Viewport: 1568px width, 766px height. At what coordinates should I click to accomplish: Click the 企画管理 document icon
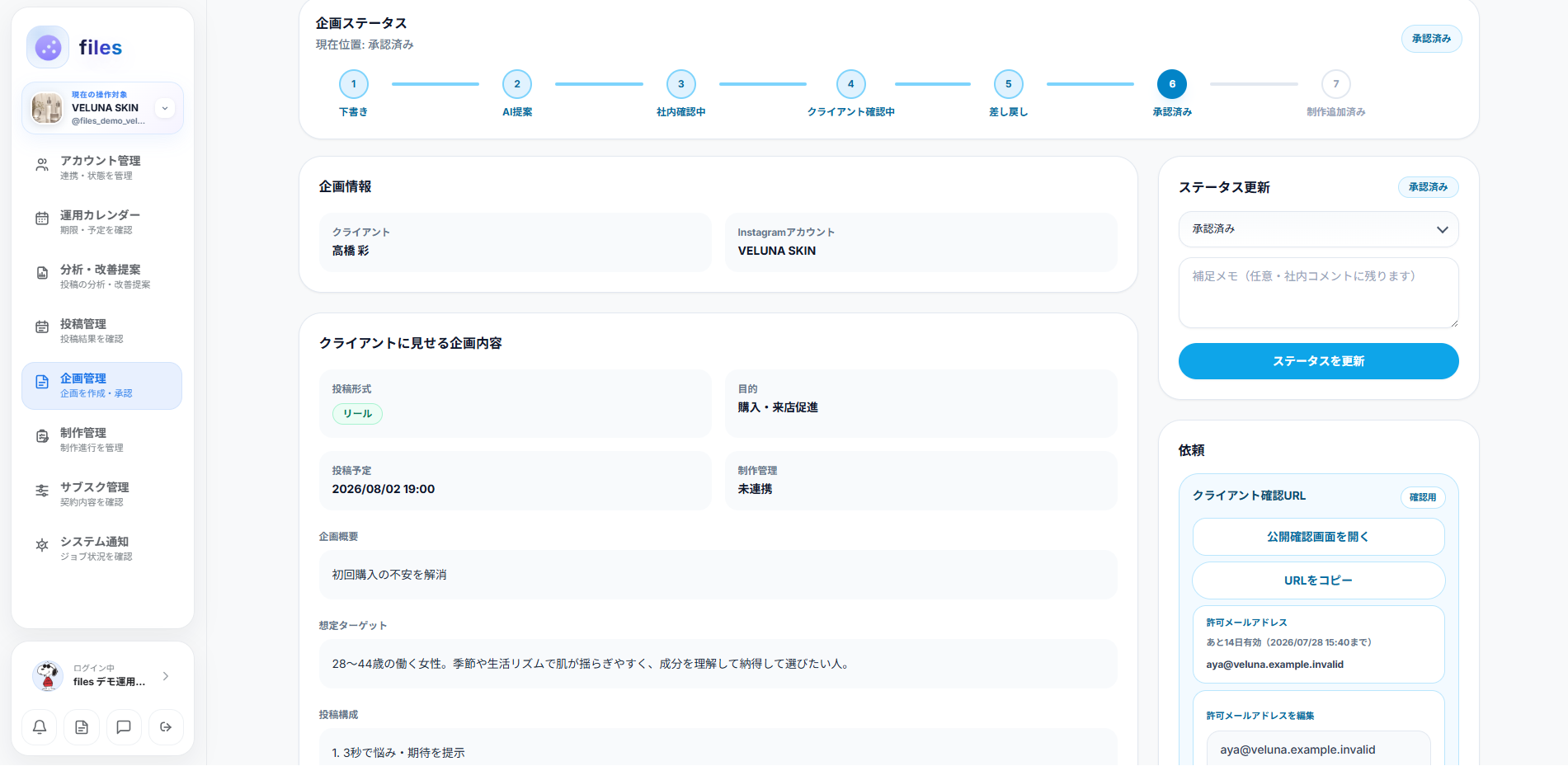tap(42, 383)
